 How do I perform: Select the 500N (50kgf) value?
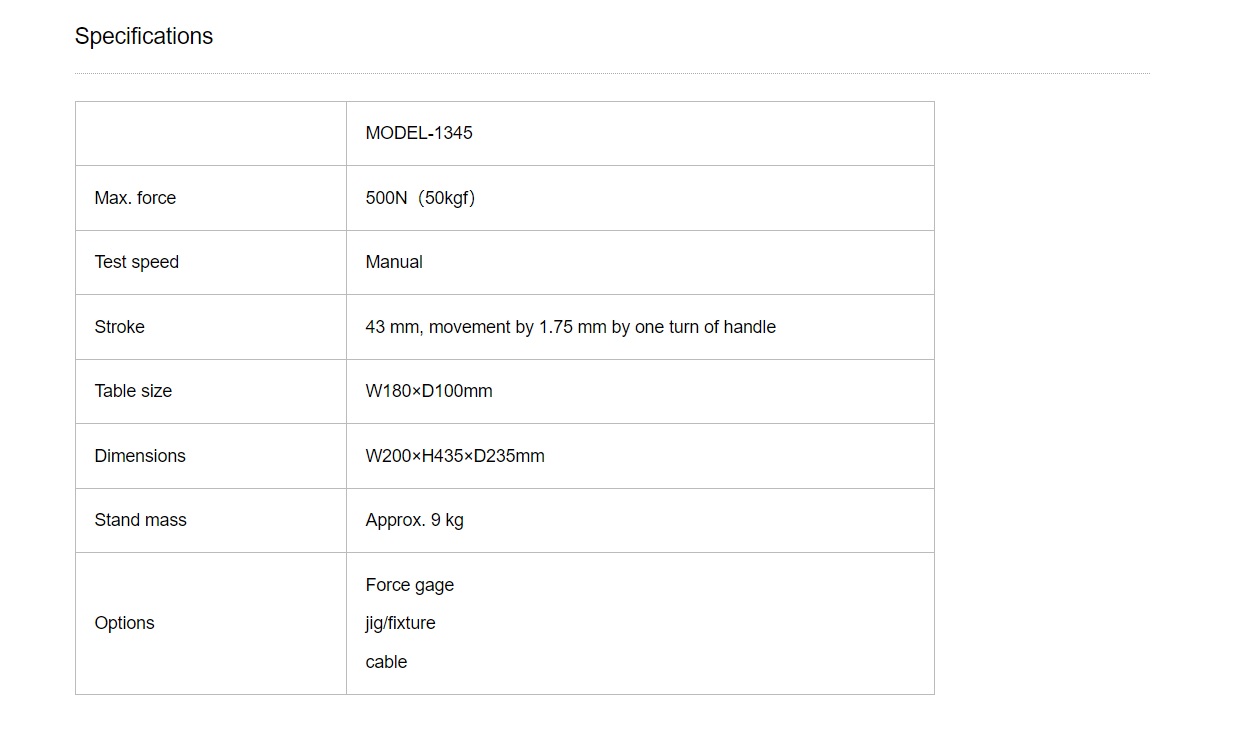tap(420, 198)
